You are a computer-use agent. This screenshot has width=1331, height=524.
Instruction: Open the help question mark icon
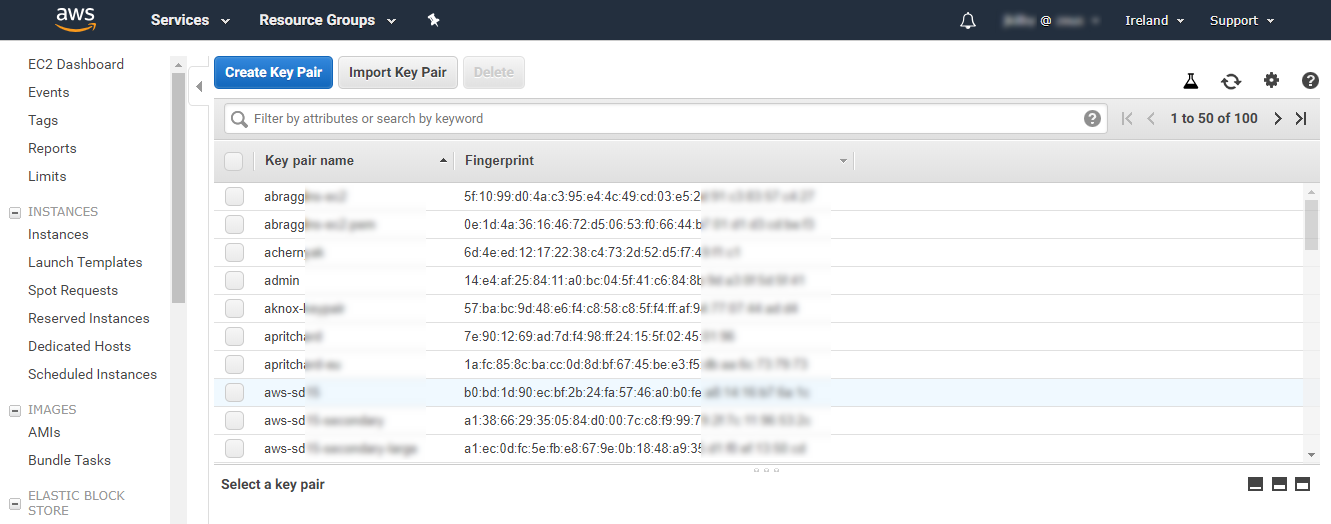(1310, 81)
